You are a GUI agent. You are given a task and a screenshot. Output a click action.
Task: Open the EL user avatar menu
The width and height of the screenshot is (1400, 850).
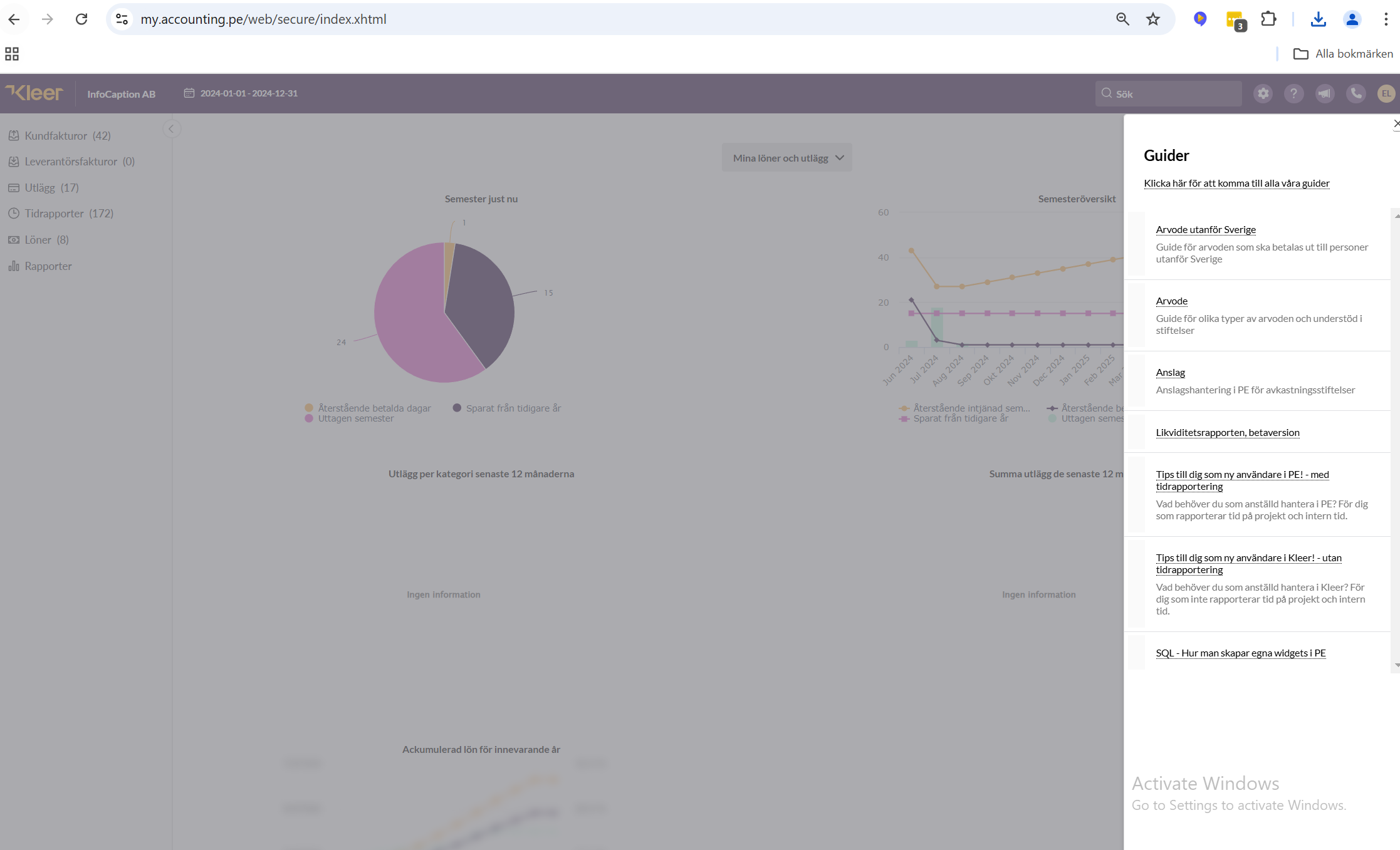coord(1386,94)
